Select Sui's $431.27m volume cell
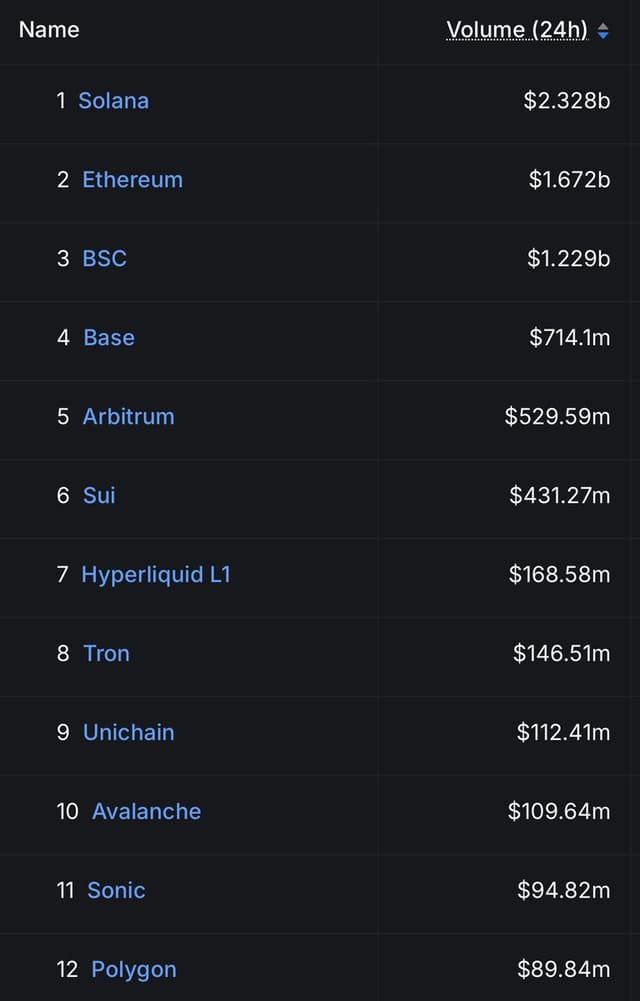 (x=560, y=495)
